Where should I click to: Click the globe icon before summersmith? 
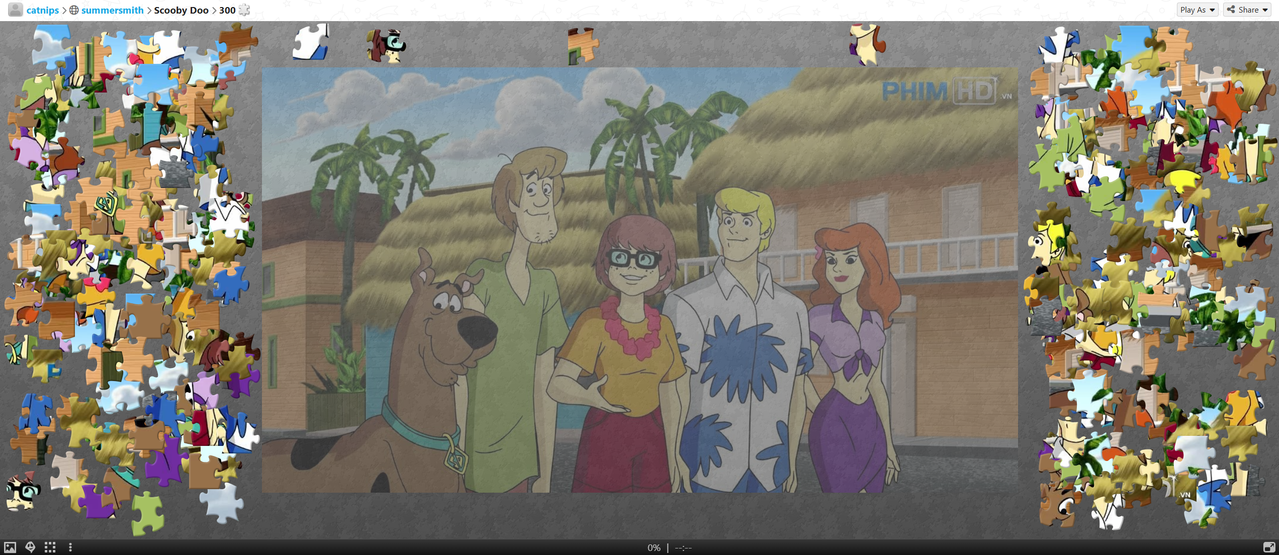74,10
